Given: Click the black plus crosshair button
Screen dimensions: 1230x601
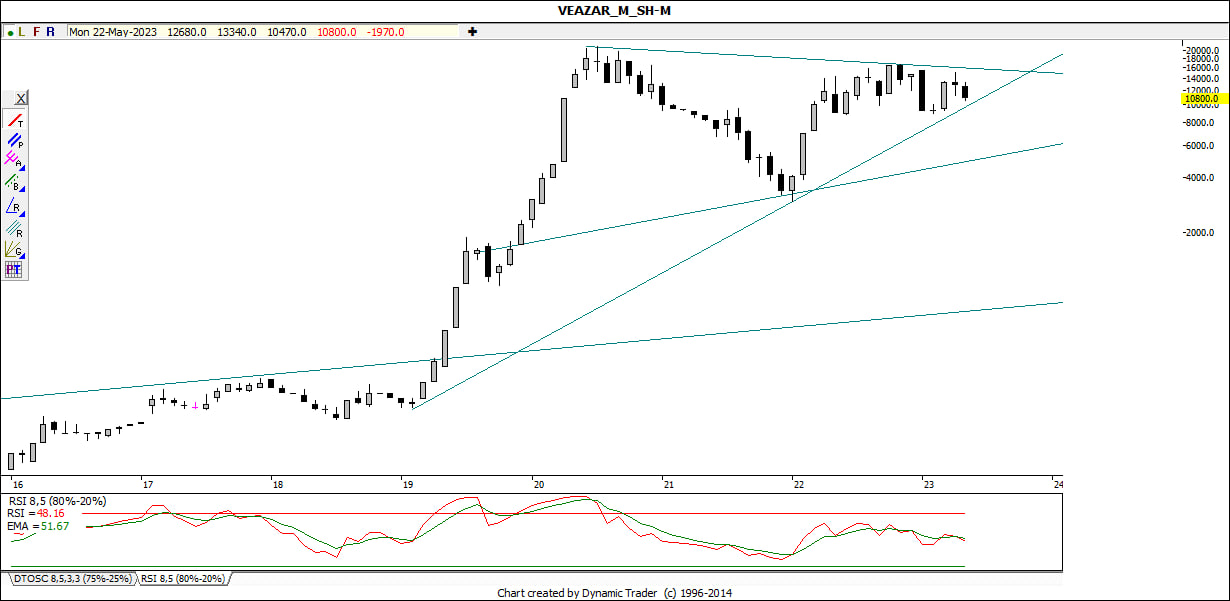Looking at the screenshot, I should [x=472, y=32].
